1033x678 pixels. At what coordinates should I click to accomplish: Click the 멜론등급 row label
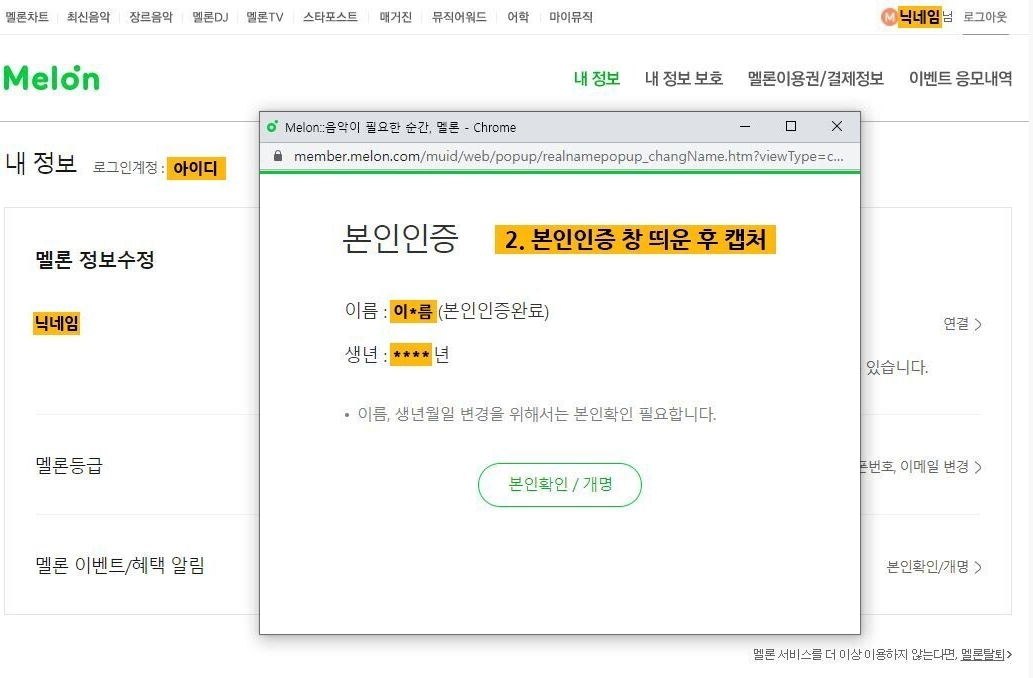(69, 466)
